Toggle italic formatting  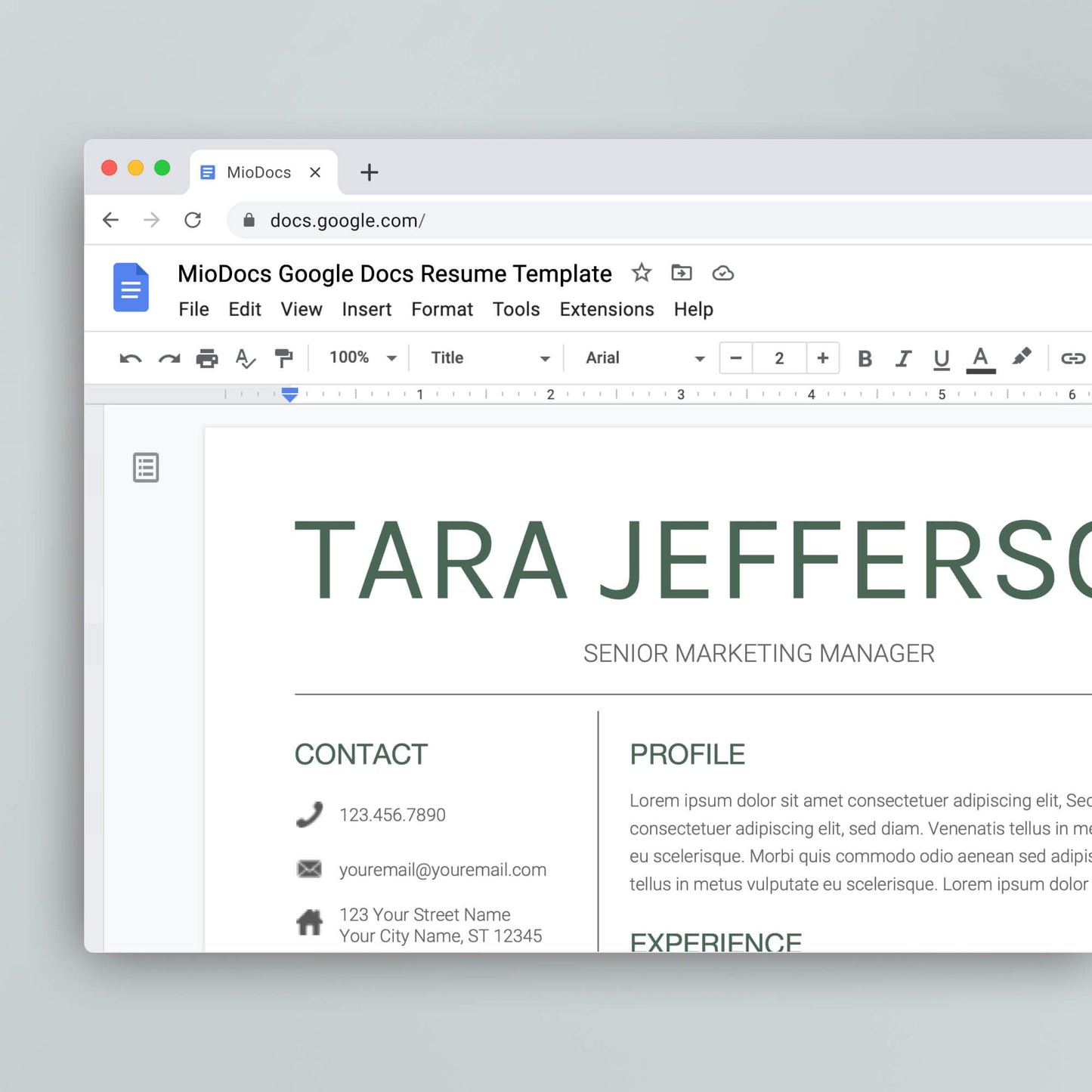903,358
